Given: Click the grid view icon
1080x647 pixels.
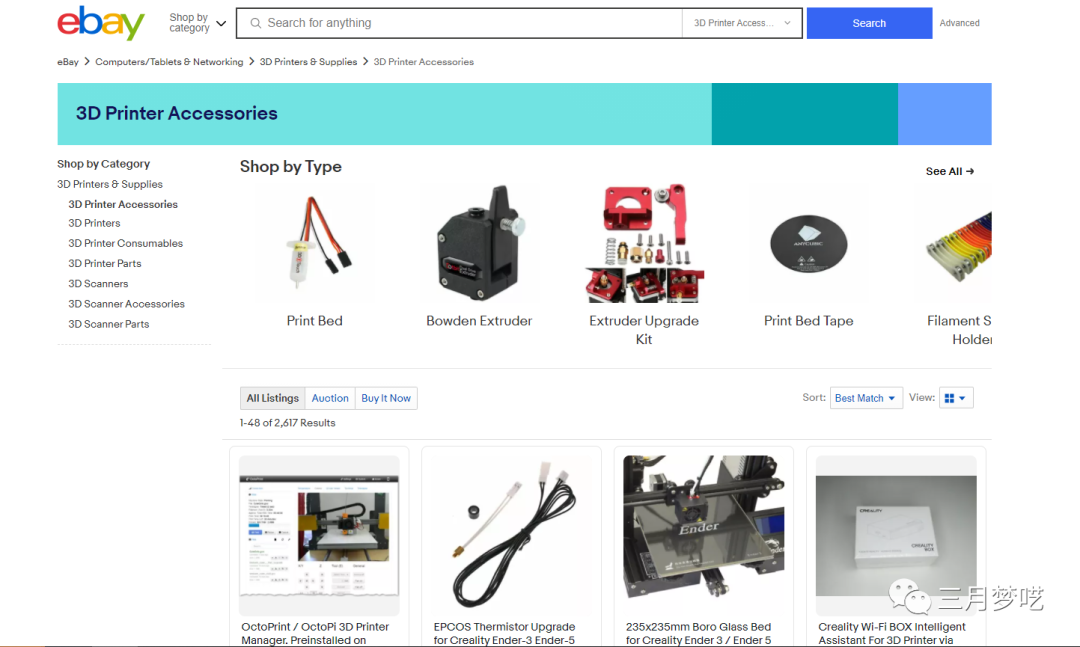Looking at the screenshot, I should pyautogui.click(x=956, y=398).
